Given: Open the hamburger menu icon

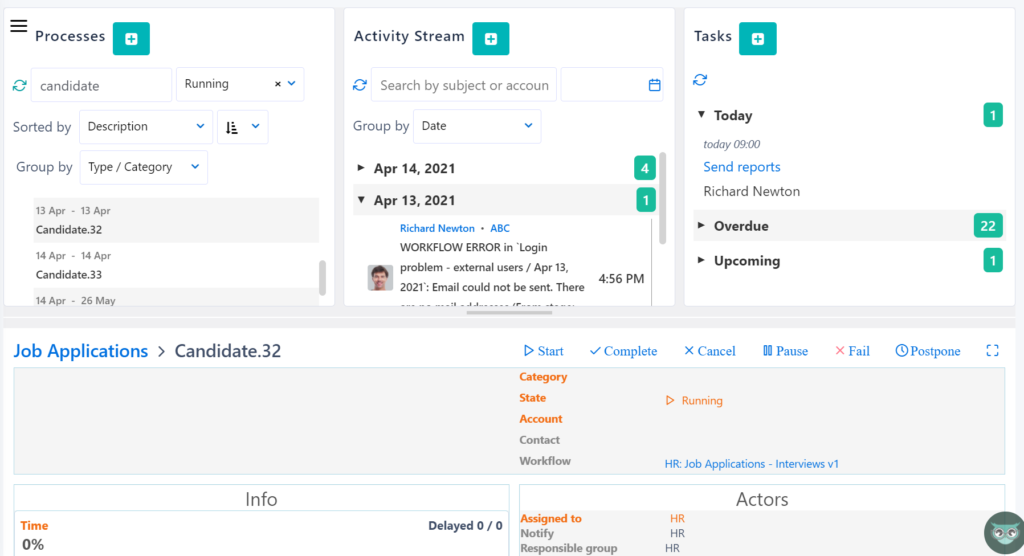Looking at the screenshot, I should point(18,26).
